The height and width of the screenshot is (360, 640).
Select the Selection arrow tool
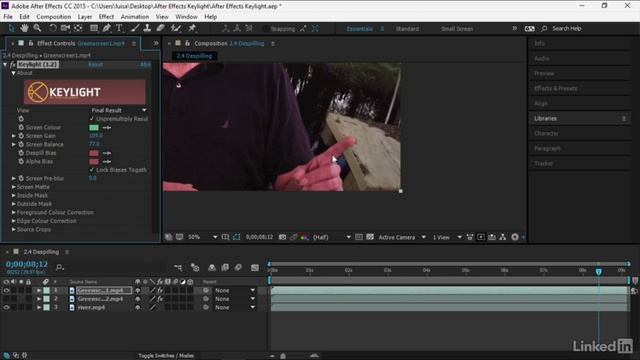coord(11,28)
